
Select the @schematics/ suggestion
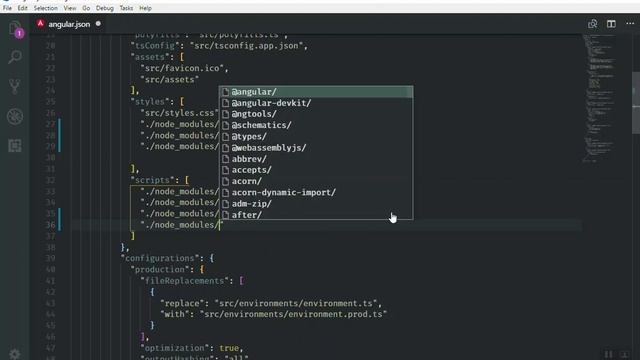point(316,125)
